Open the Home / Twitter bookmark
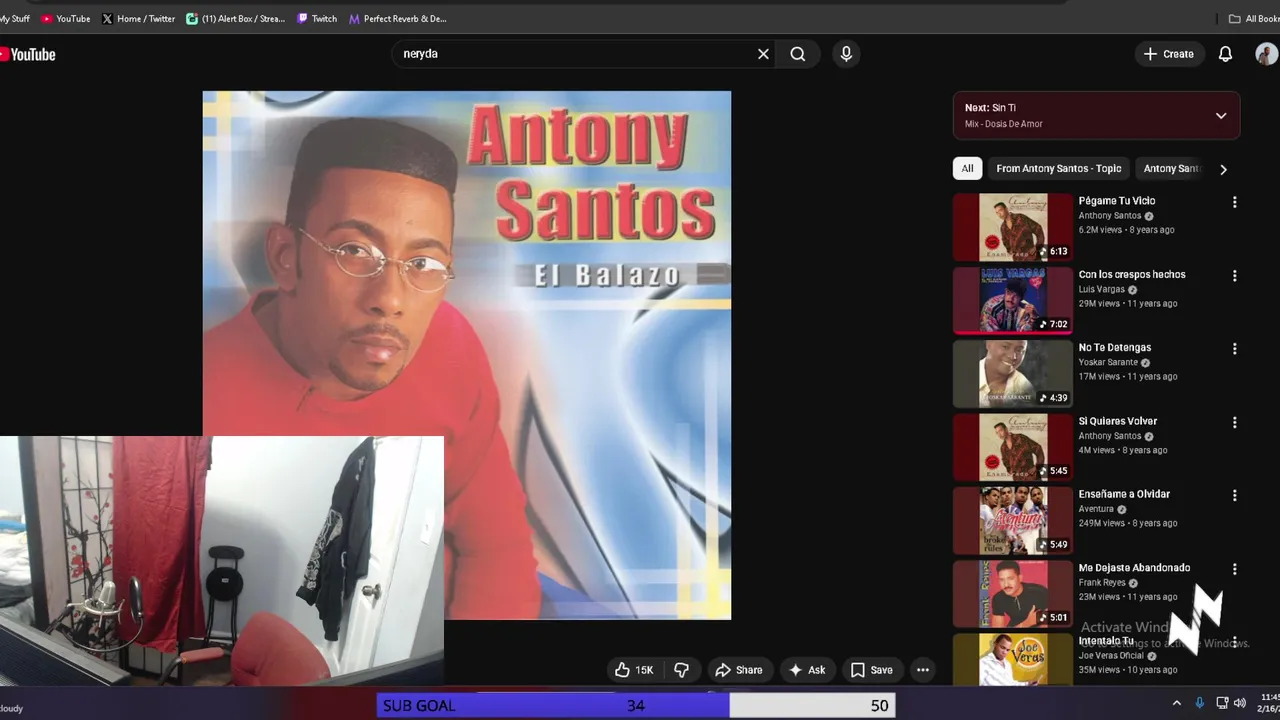 (138, 18)
